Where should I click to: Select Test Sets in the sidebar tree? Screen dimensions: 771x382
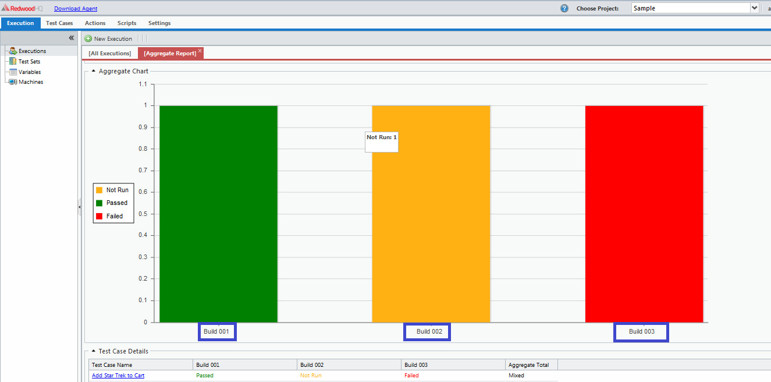coord(30,62)
